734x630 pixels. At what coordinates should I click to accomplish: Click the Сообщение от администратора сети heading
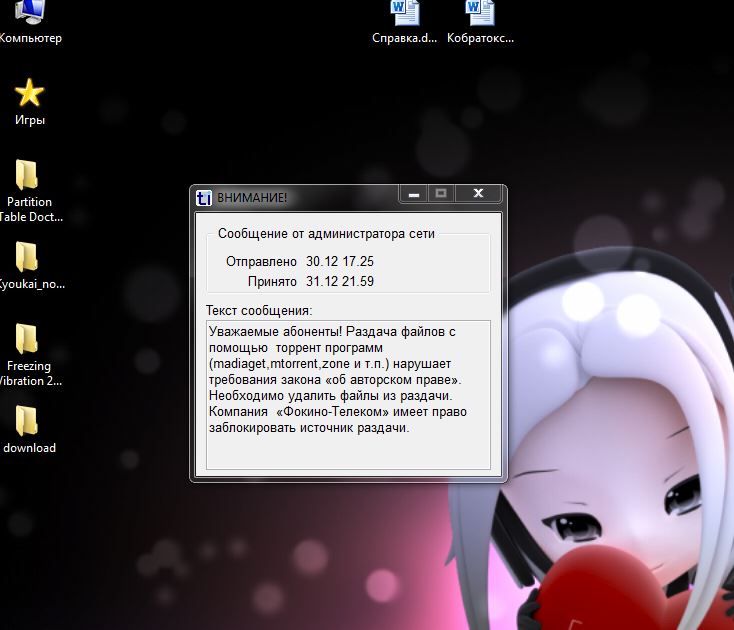tap(326, 234)
